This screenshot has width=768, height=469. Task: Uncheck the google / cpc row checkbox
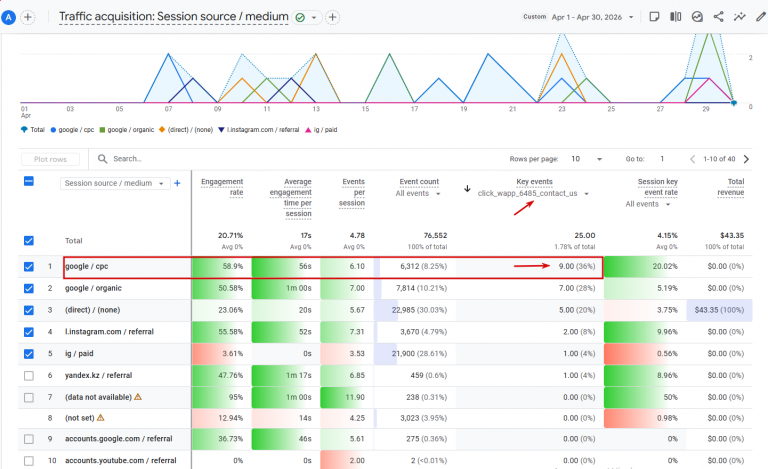pyautogui.click(x=29, y=266)
